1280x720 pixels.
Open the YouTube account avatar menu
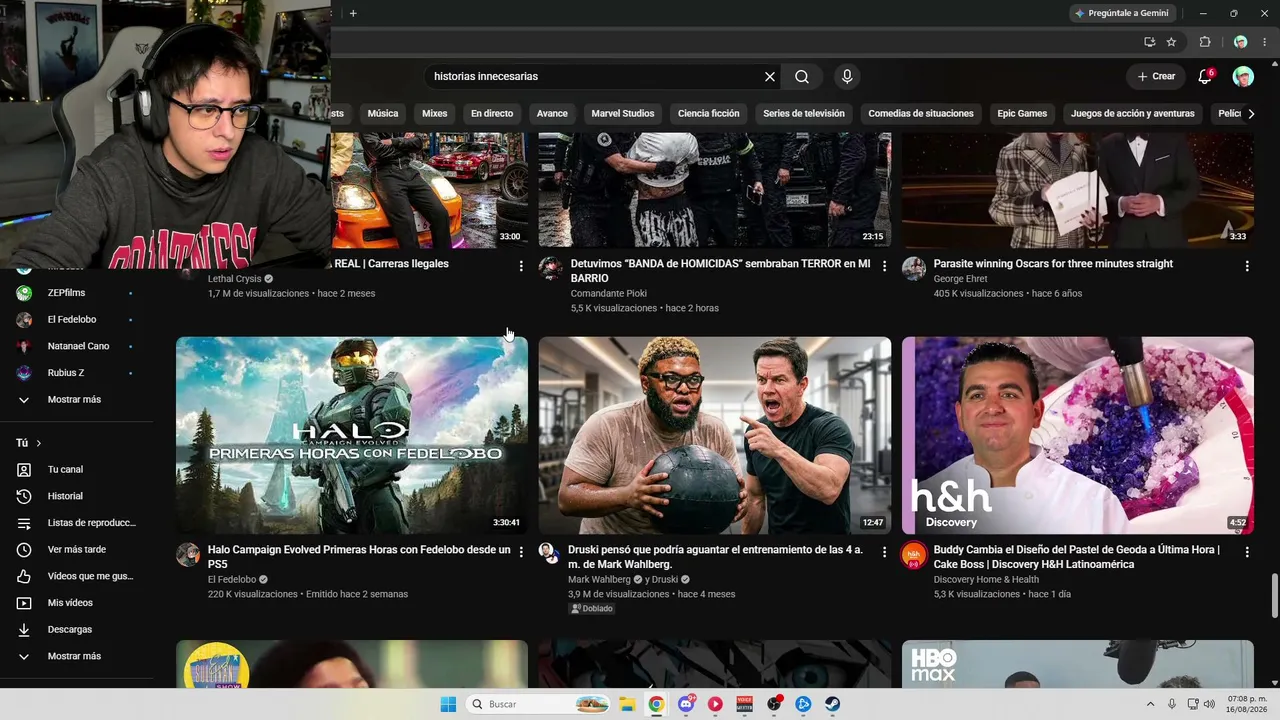click(1243, 77)
